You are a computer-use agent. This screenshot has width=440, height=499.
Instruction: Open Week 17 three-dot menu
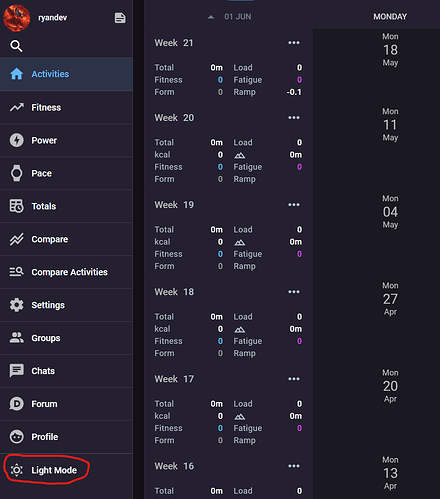click(294, 379)
